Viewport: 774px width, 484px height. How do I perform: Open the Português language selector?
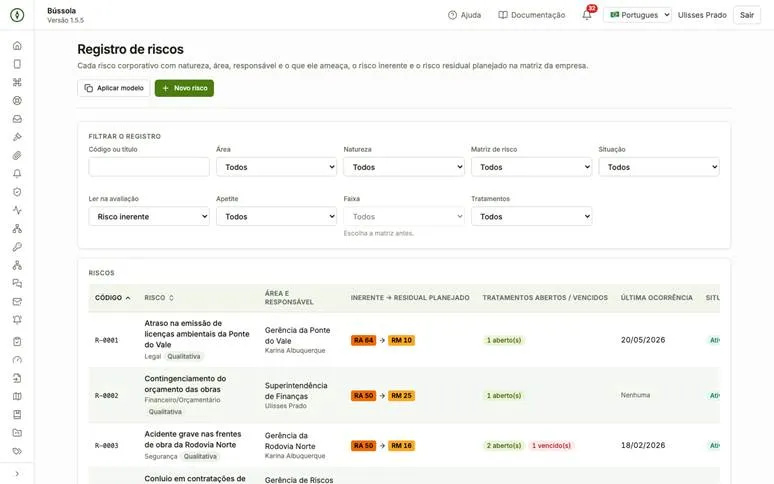coord(637,15)
